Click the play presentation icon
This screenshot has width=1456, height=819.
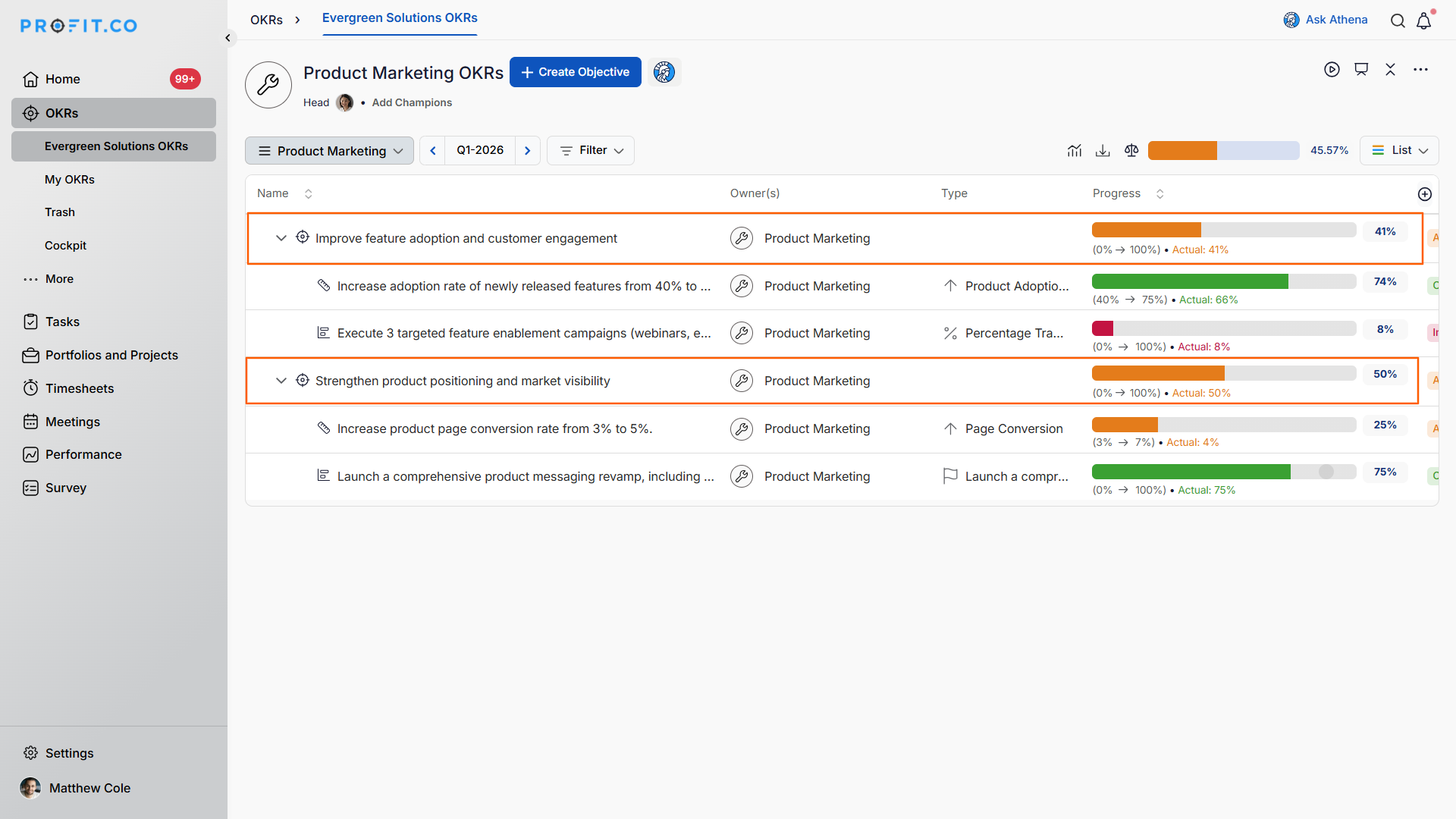click(1332, 70)
